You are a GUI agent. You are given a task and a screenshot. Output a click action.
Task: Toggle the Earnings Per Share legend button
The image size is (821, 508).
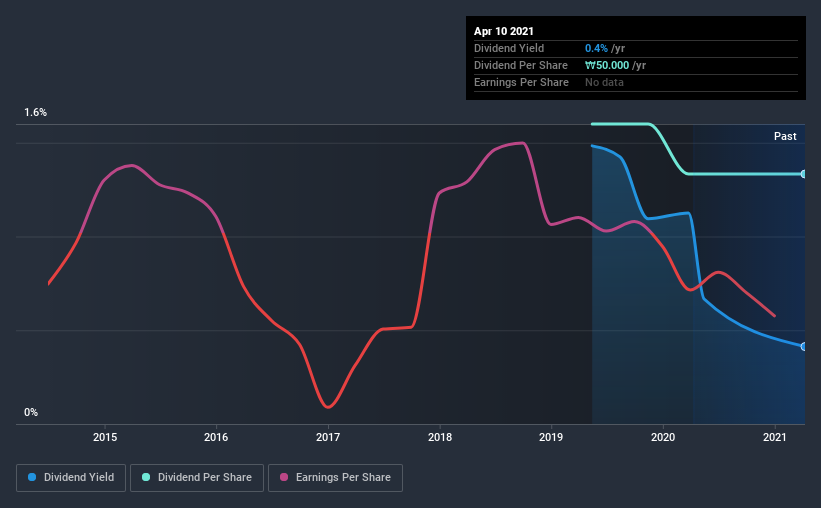(x=335, y=478)
